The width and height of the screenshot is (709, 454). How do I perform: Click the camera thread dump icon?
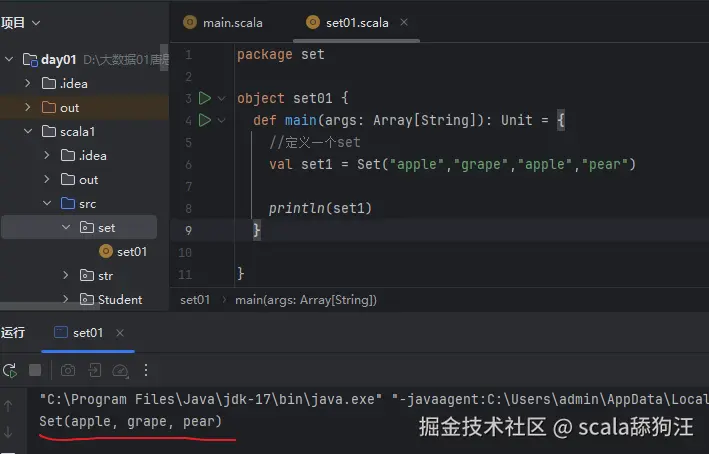(x=68, y=370)
